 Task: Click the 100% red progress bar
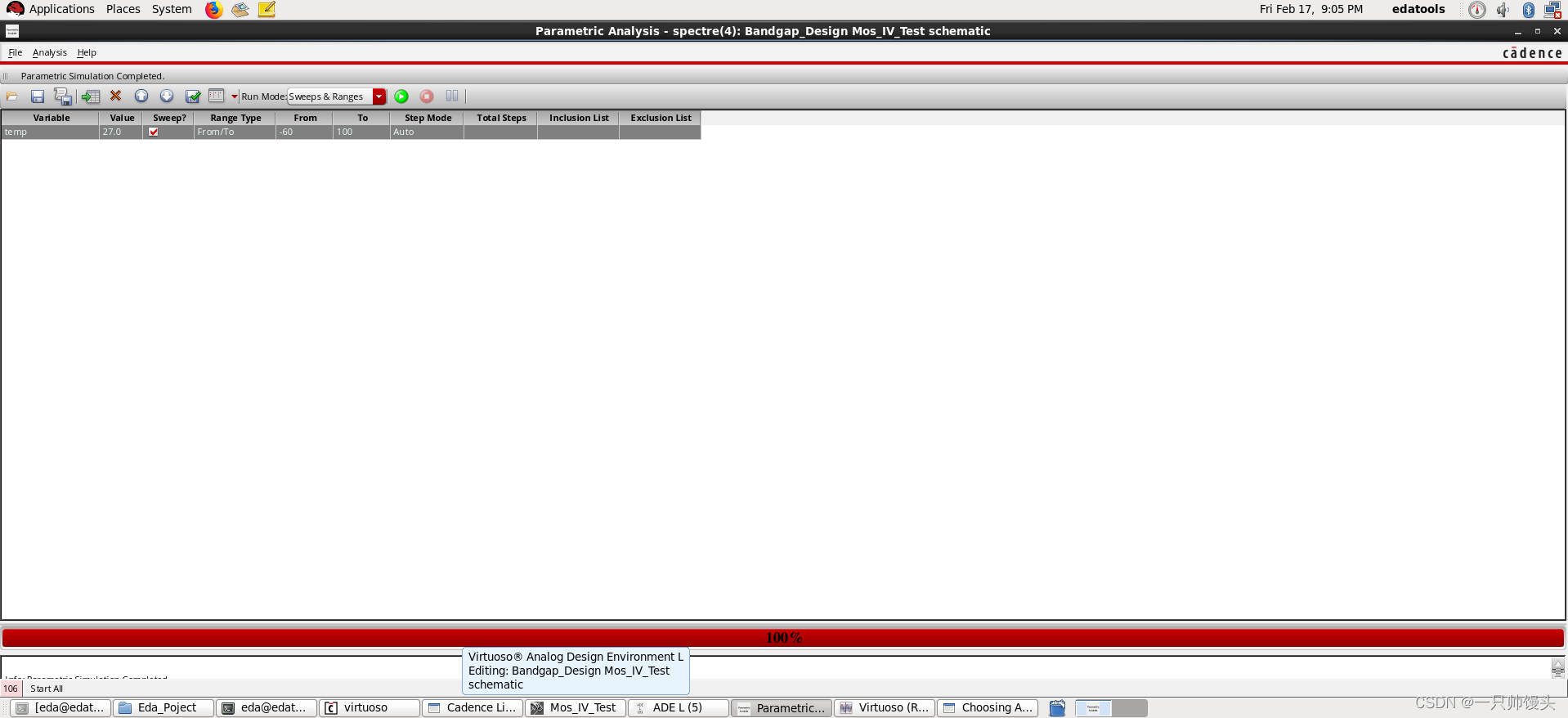tap(783, 637)
